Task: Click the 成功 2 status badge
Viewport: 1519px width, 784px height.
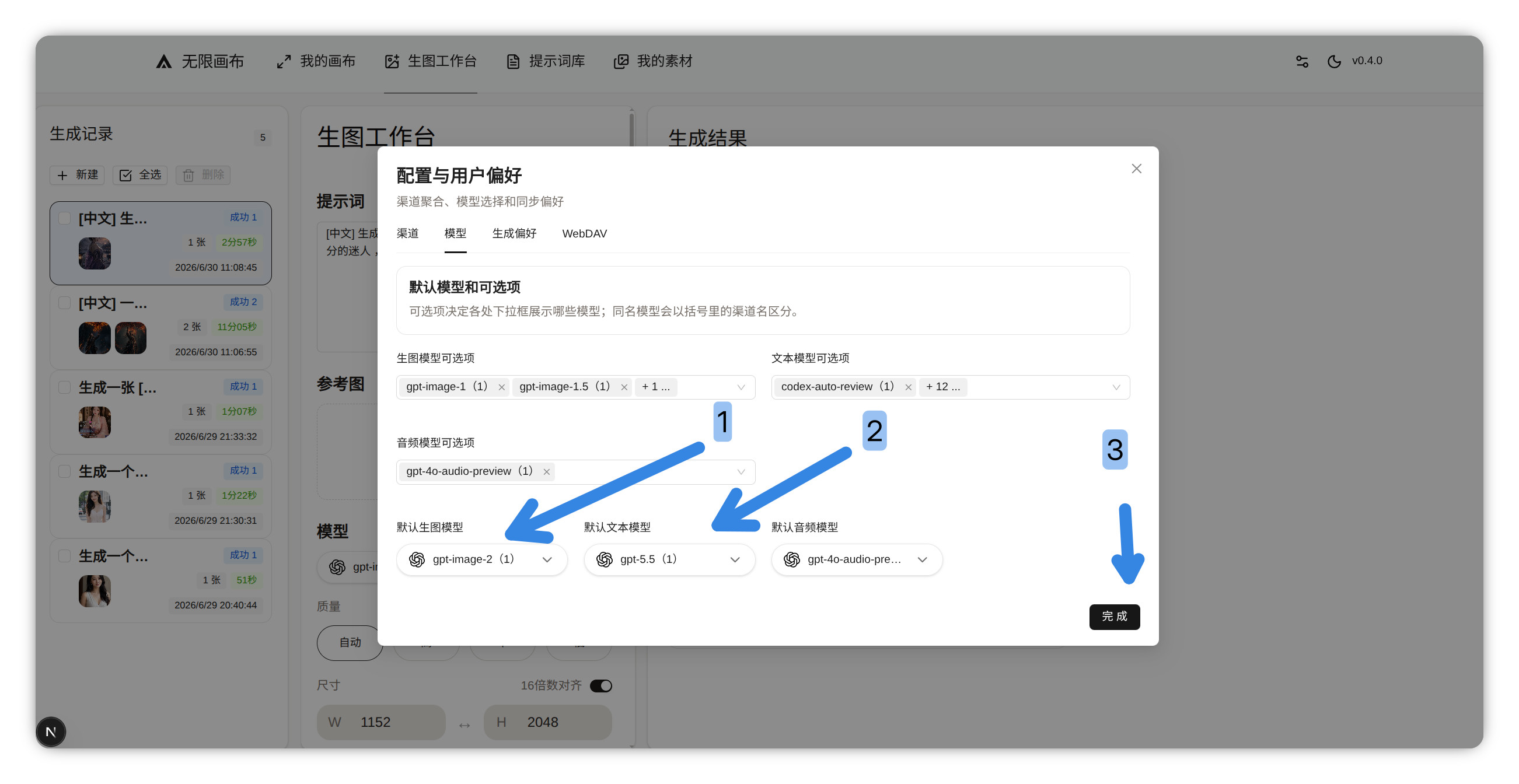Action: 243,302
